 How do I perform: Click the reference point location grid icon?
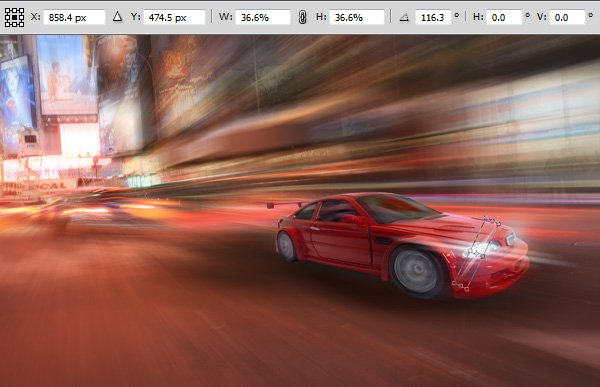pos(14,17)
